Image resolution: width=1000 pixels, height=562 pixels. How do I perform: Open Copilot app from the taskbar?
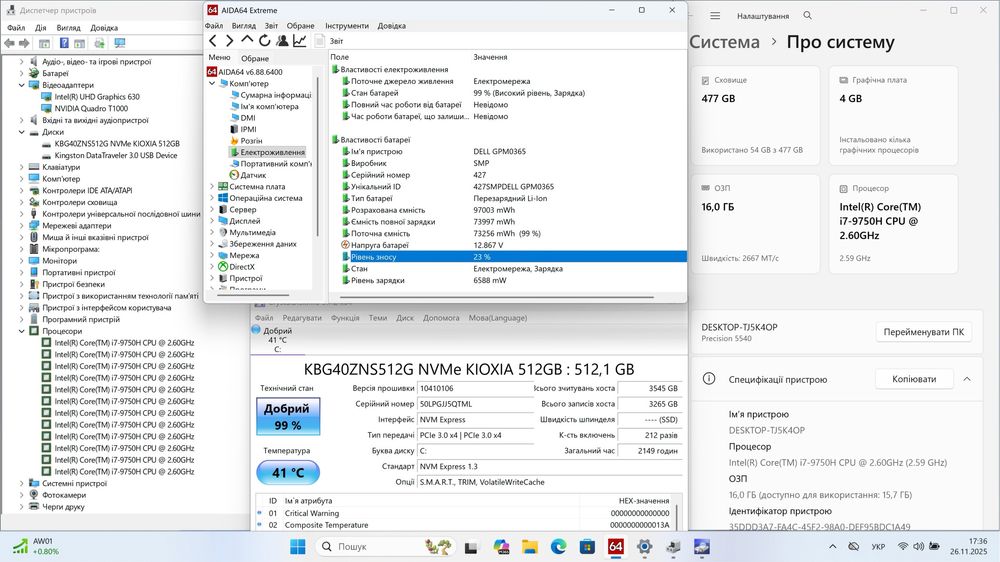point(501,547)
